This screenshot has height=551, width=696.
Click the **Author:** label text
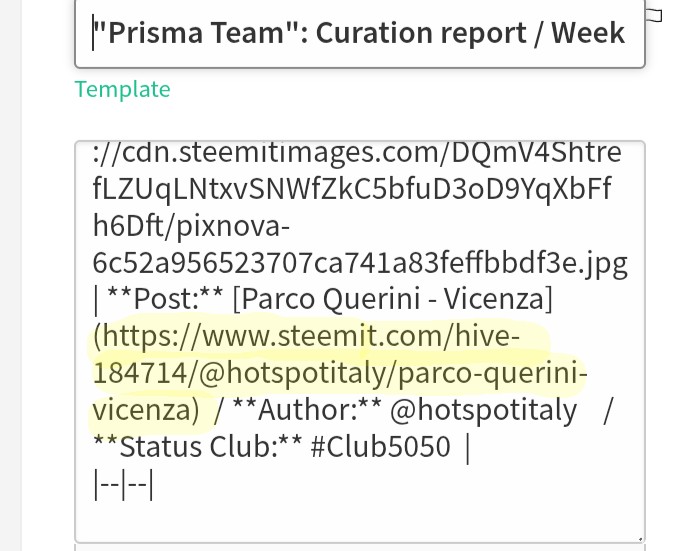[x=307, y=410]
